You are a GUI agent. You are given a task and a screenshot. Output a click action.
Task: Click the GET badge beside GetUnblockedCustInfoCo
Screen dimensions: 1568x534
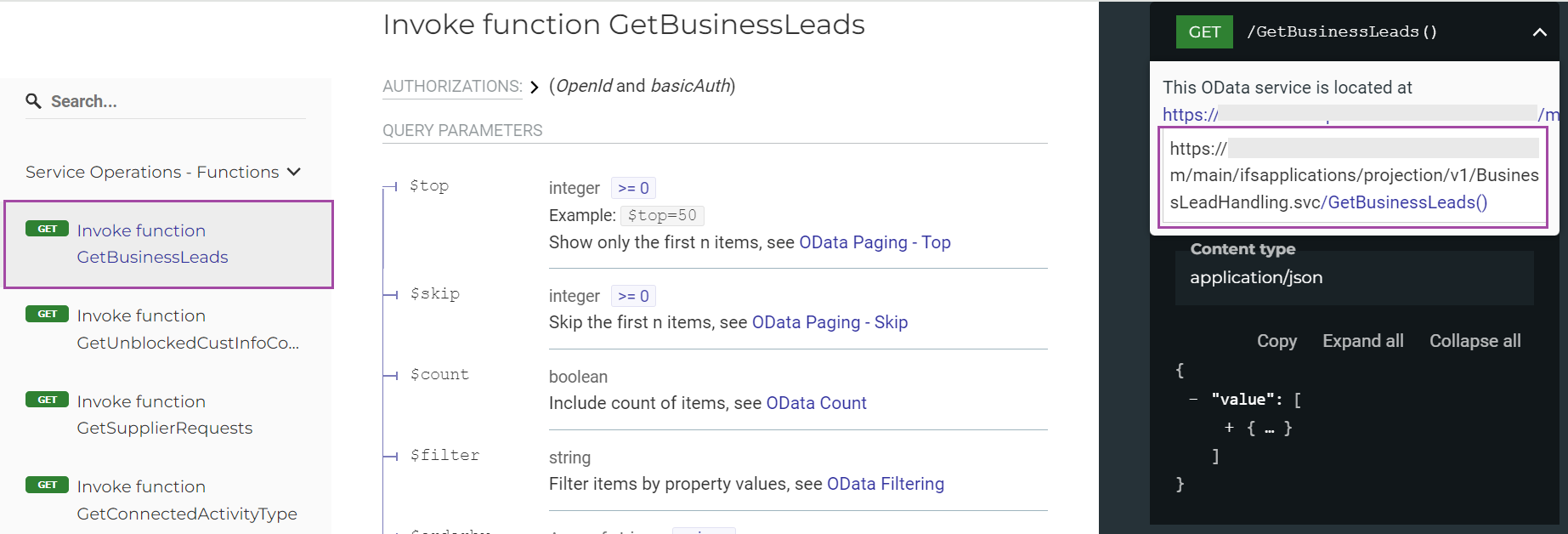(47, 314)
